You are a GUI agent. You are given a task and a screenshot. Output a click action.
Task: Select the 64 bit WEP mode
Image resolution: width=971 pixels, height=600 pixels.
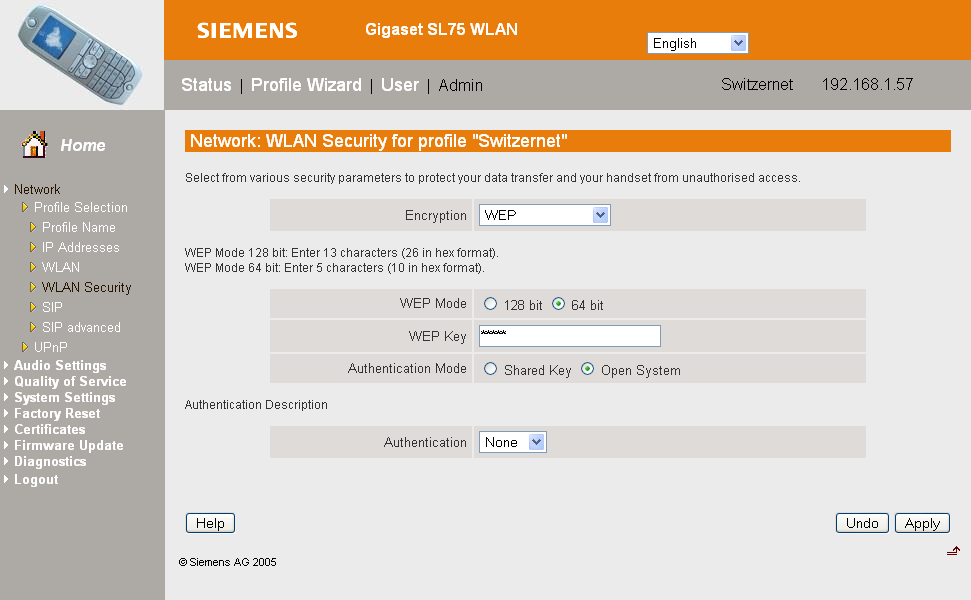point(559,304)
